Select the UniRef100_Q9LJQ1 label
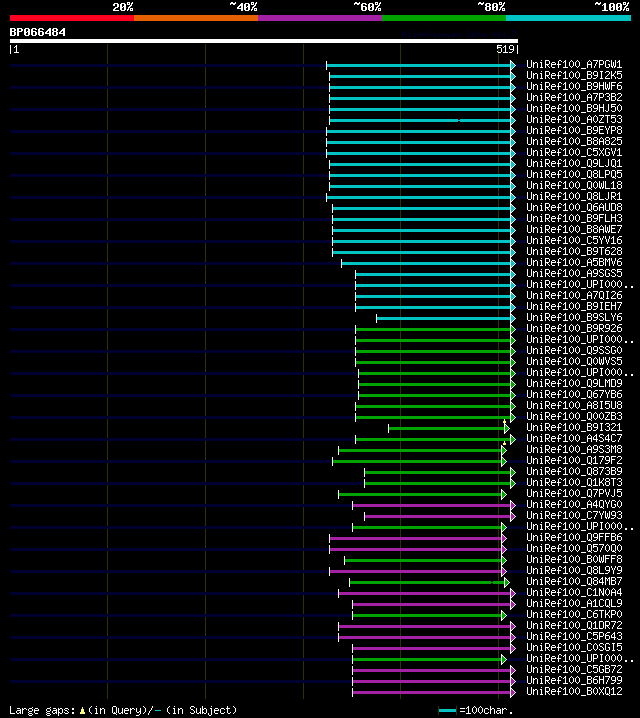Viewport: 640px width, 718px height. pos(574,163)
